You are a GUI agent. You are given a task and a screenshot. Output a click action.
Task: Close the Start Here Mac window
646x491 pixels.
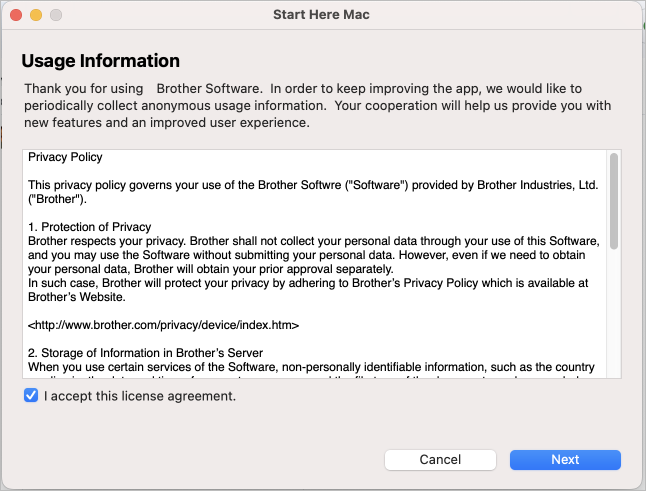[16, 15]
